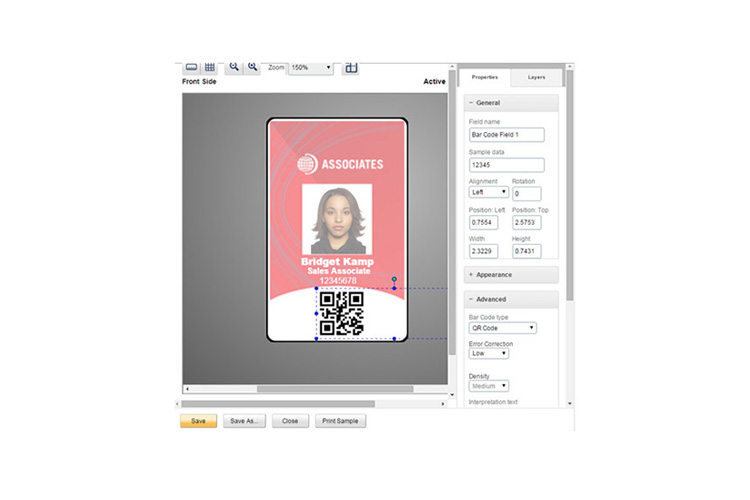Click the properties panel scroll down arrow
Image resolution: width=750 pixels, height=500 pixels.
[569, 404]
